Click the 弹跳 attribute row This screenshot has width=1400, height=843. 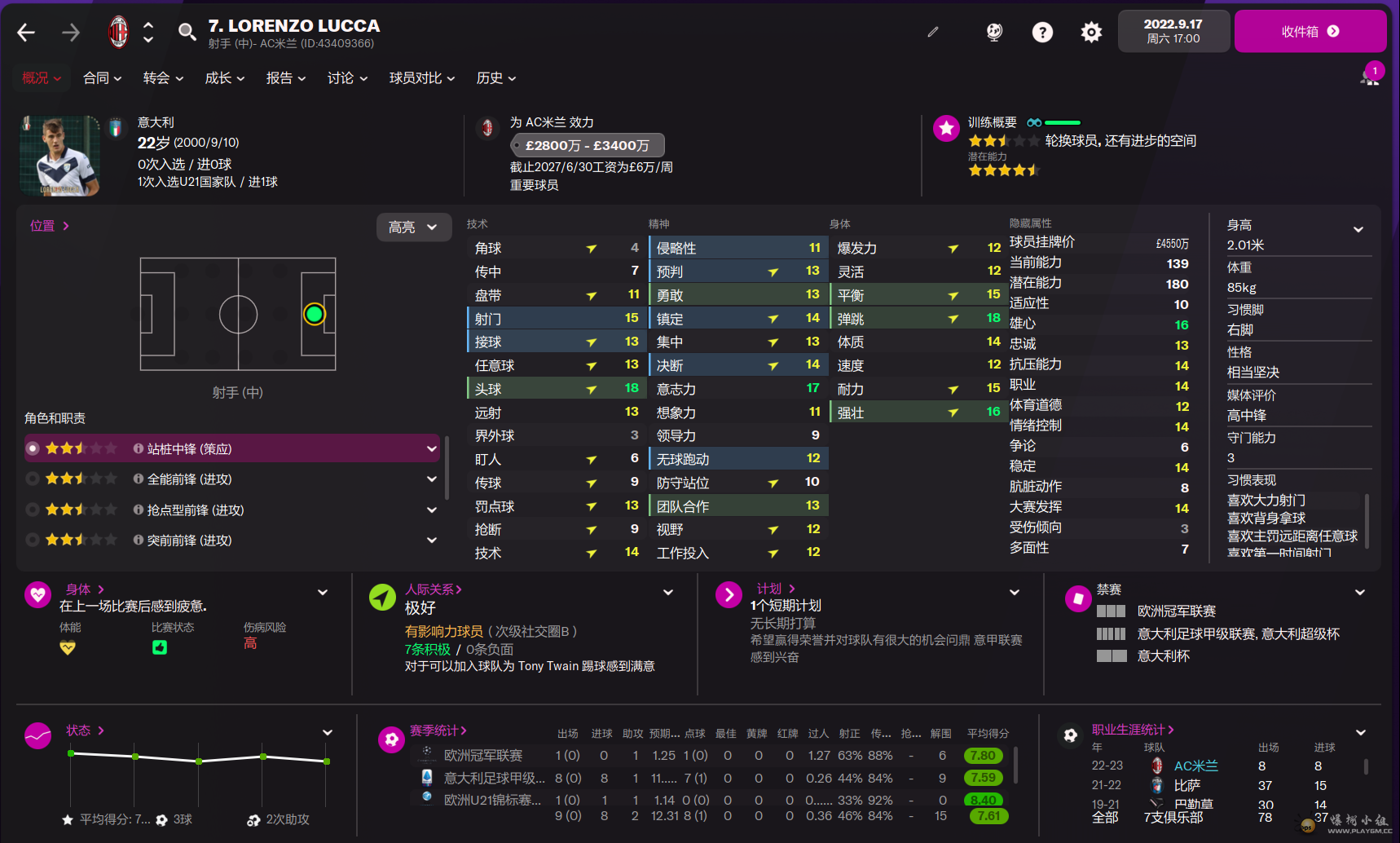click(918, 318)
